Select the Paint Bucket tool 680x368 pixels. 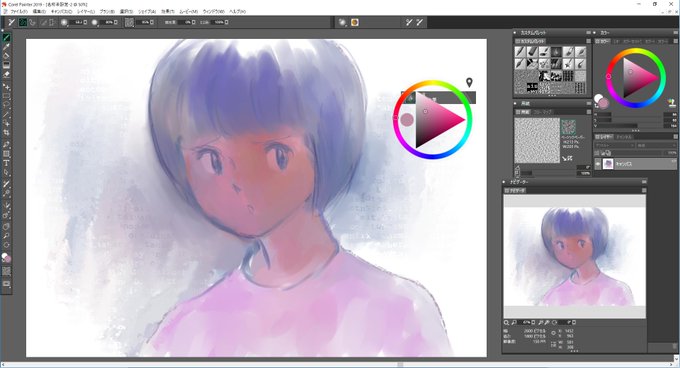pyautogui.click(x=6, y=56)
